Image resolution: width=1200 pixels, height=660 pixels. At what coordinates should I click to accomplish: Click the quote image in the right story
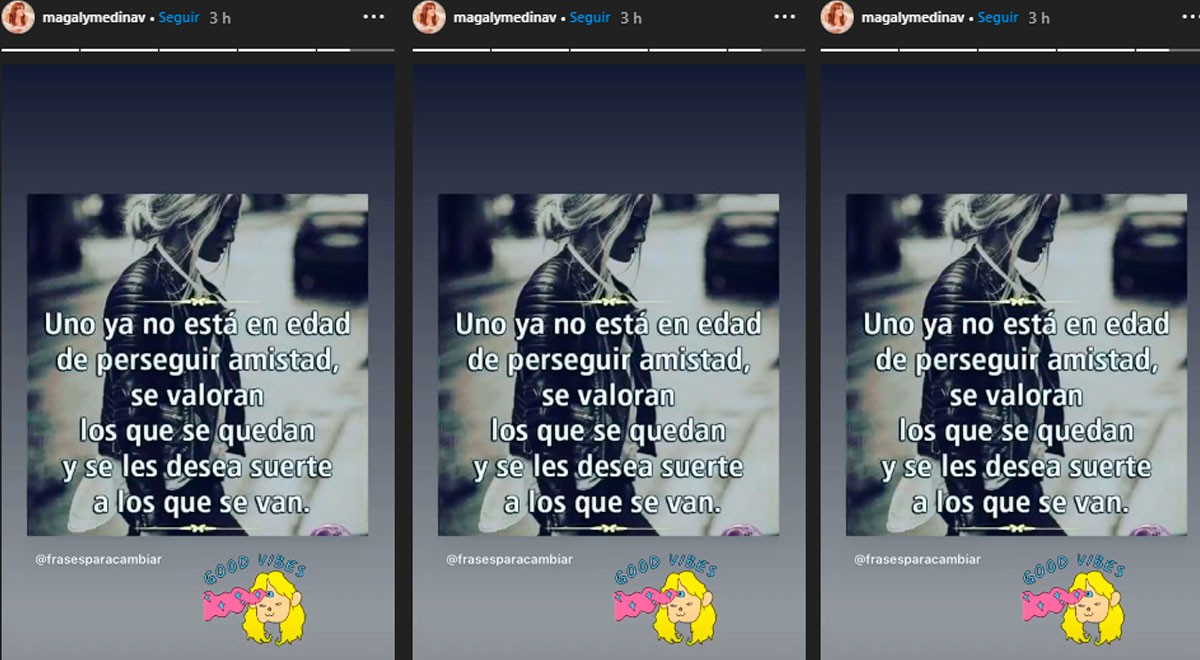coord(1016,365)
